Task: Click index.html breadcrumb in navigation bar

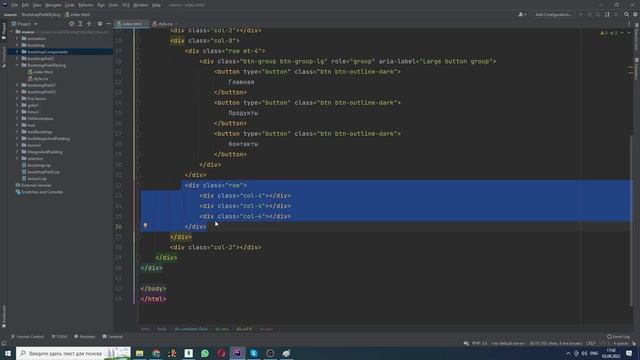Action: 78,15
